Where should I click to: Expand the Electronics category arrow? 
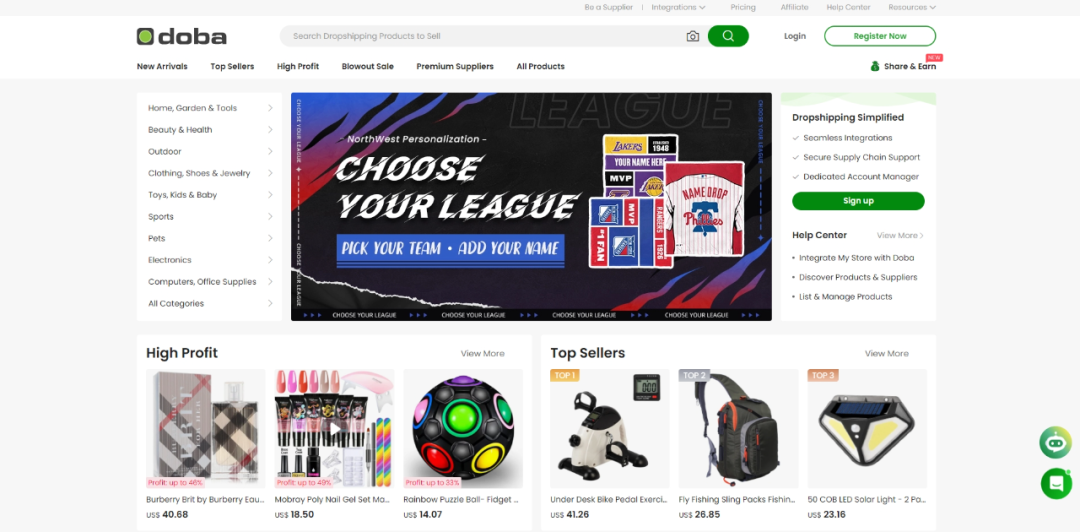(270, 260)
